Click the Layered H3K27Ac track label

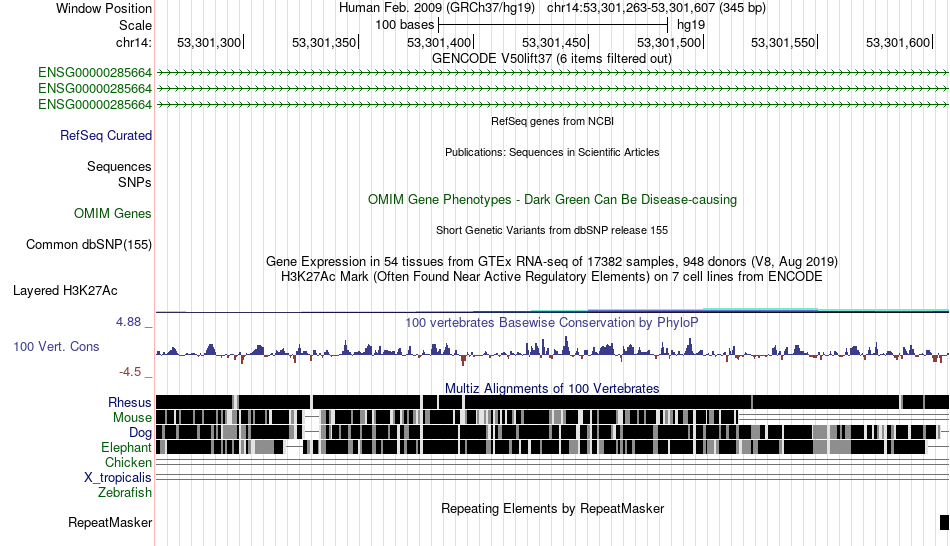(x=65, y=291)
